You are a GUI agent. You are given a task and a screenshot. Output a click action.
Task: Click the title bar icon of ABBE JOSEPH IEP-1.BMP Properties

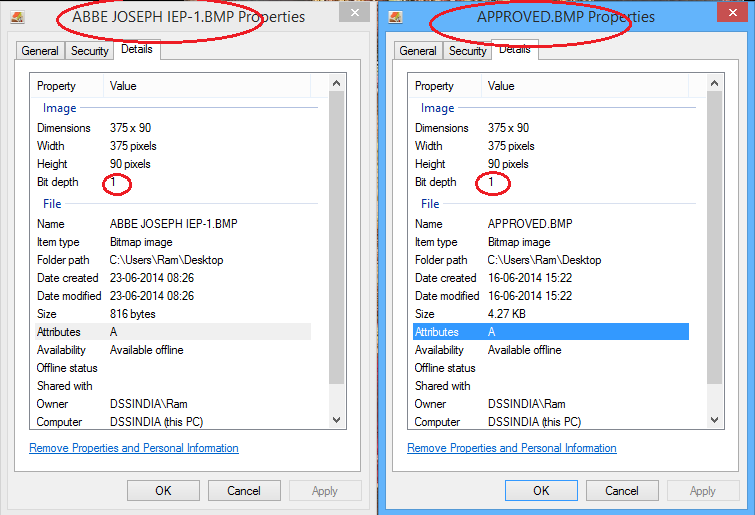pos(17,17)
